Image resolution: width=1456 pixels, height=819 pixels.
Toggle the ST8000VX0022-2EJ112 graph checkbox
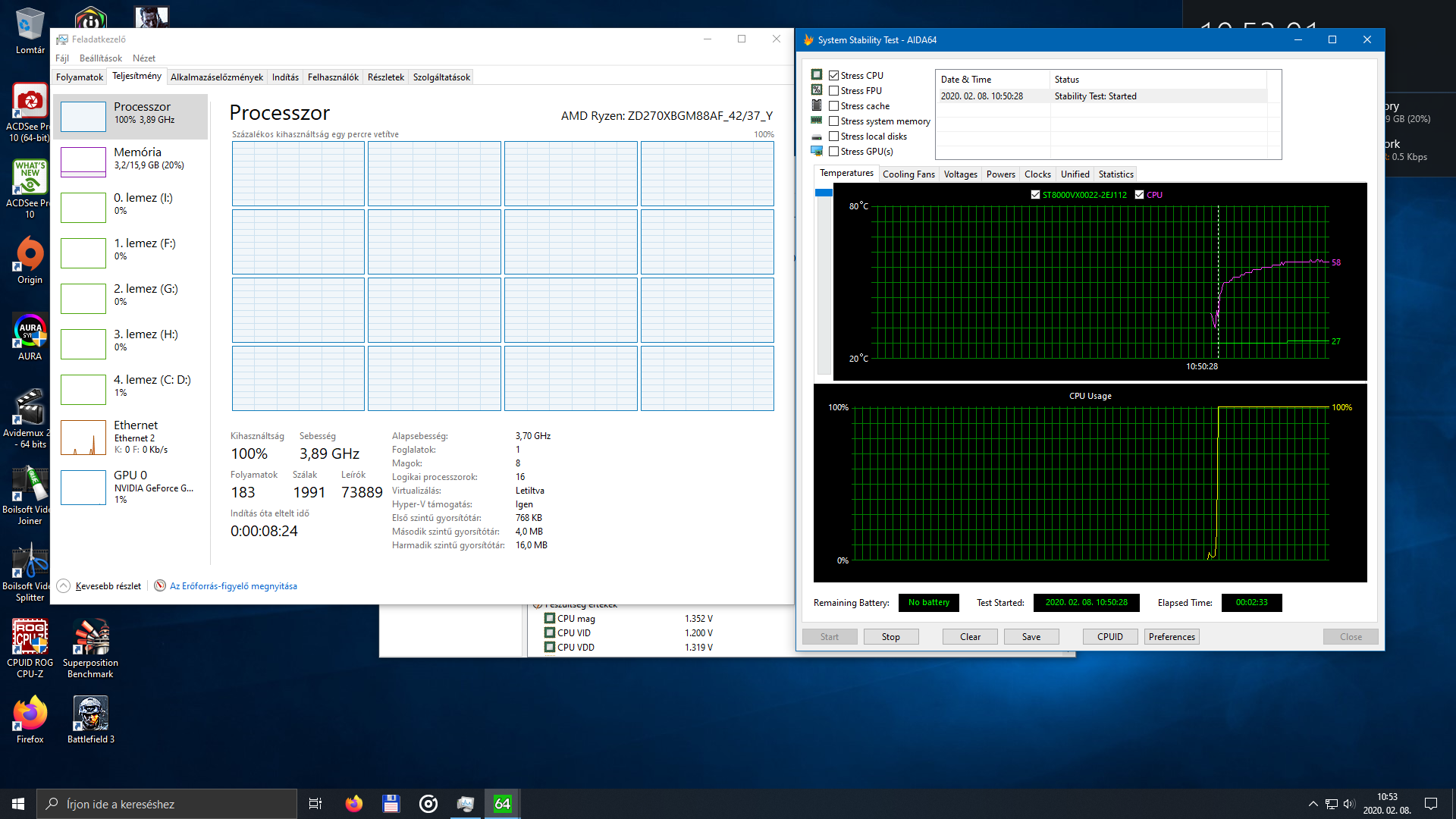[1035, 195]
